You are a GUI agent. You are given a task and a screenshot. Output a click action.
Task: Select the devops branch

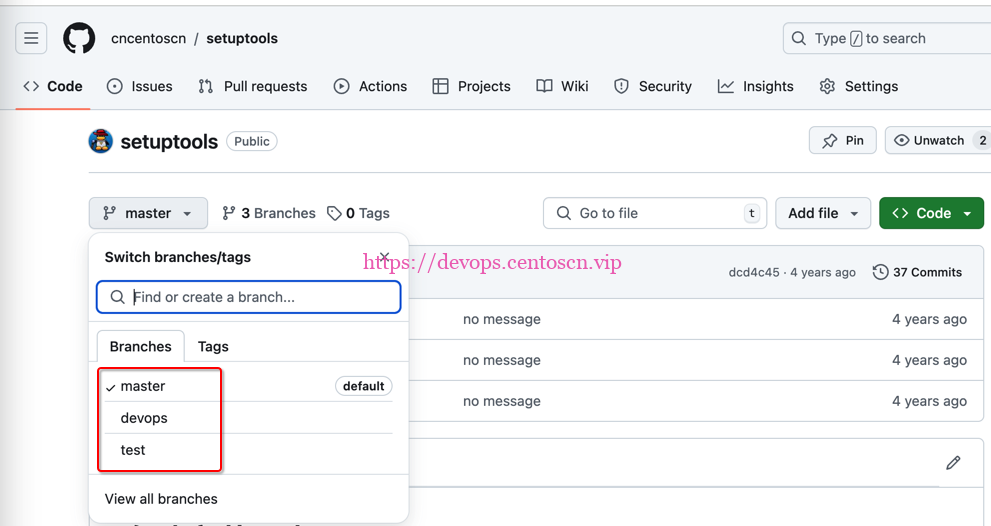[144, 418]
